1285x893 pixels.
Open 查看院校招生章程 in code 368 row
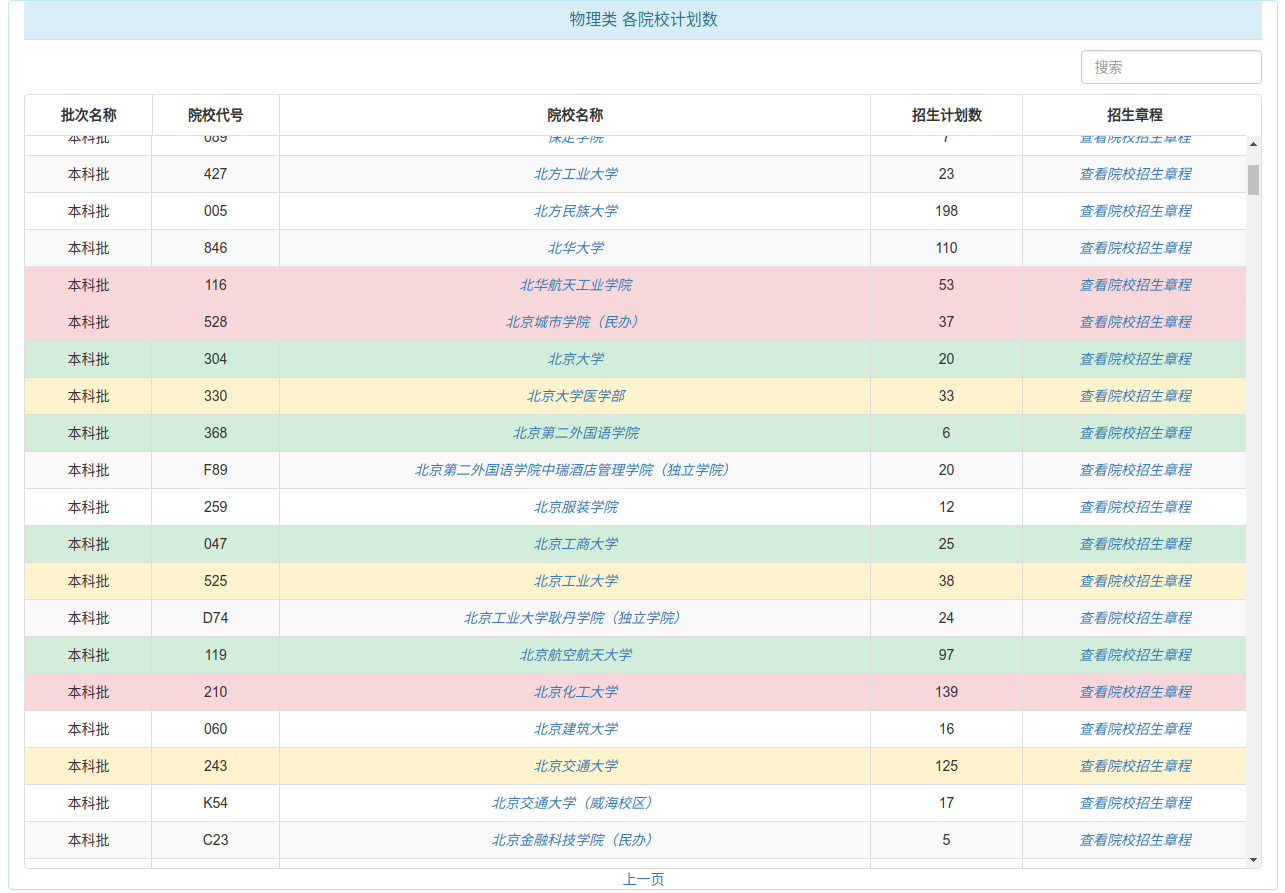pos(1135,433)
